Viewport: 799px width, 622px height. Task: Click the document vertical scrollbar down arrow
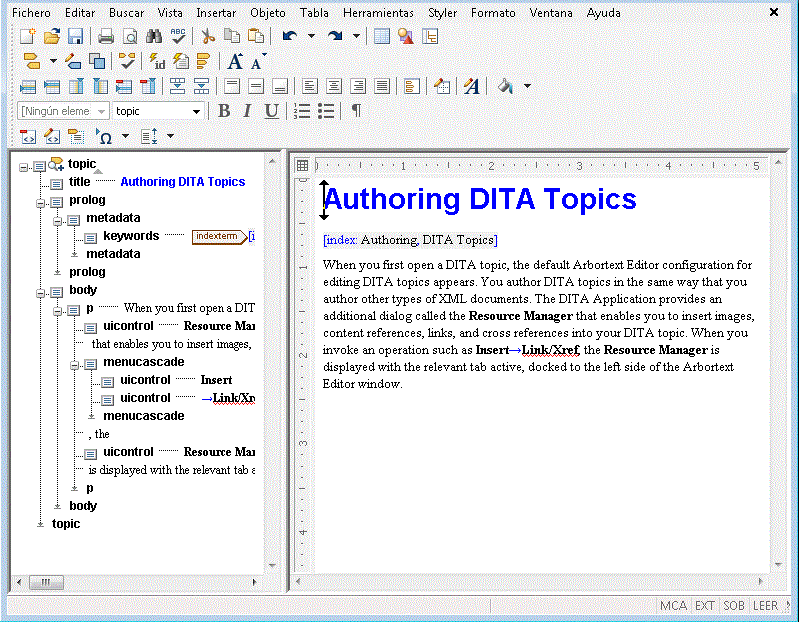pos(778,564)
